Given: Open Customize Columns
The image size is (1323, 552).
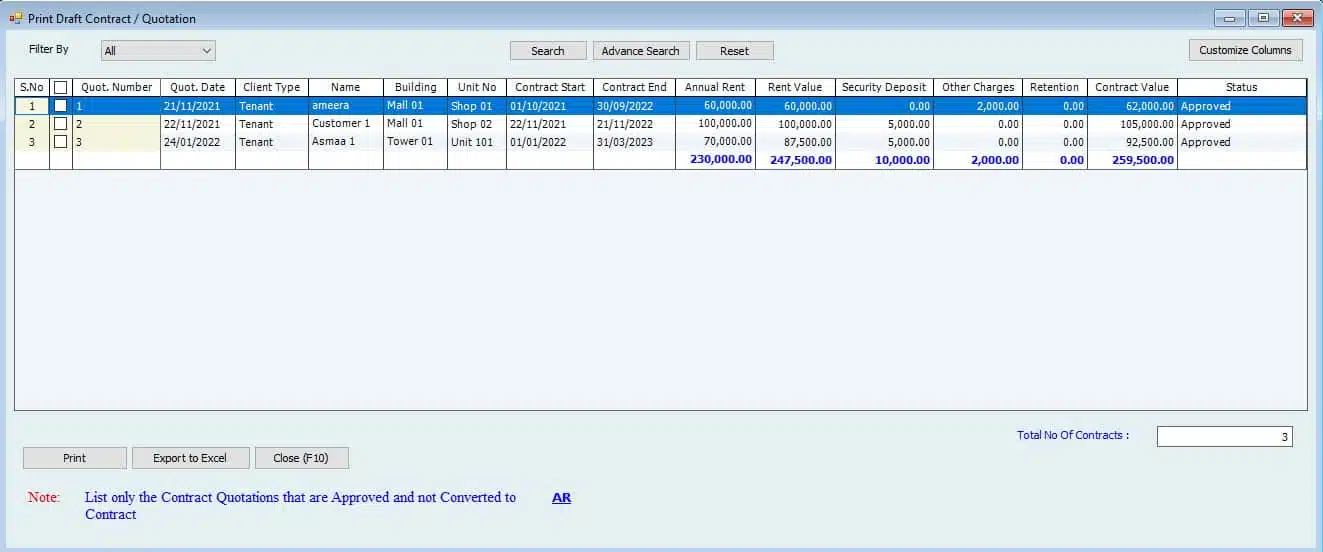Looking at the screenshot, I should click(1245, 50).
